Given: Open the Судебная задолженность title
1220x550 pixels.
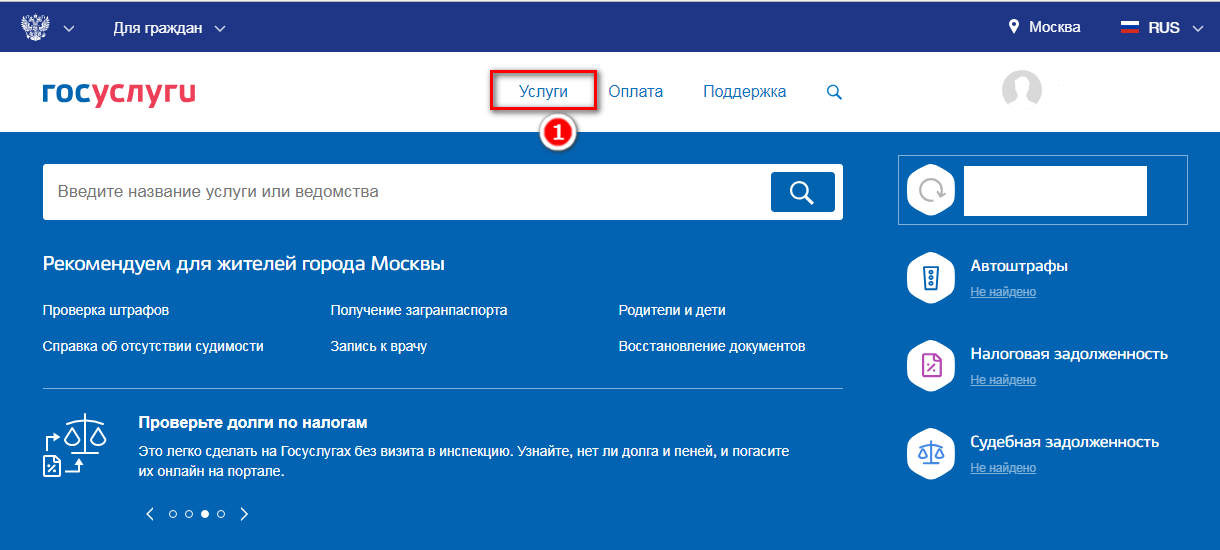Looking at the screenshot, I should pos(1064,442).
